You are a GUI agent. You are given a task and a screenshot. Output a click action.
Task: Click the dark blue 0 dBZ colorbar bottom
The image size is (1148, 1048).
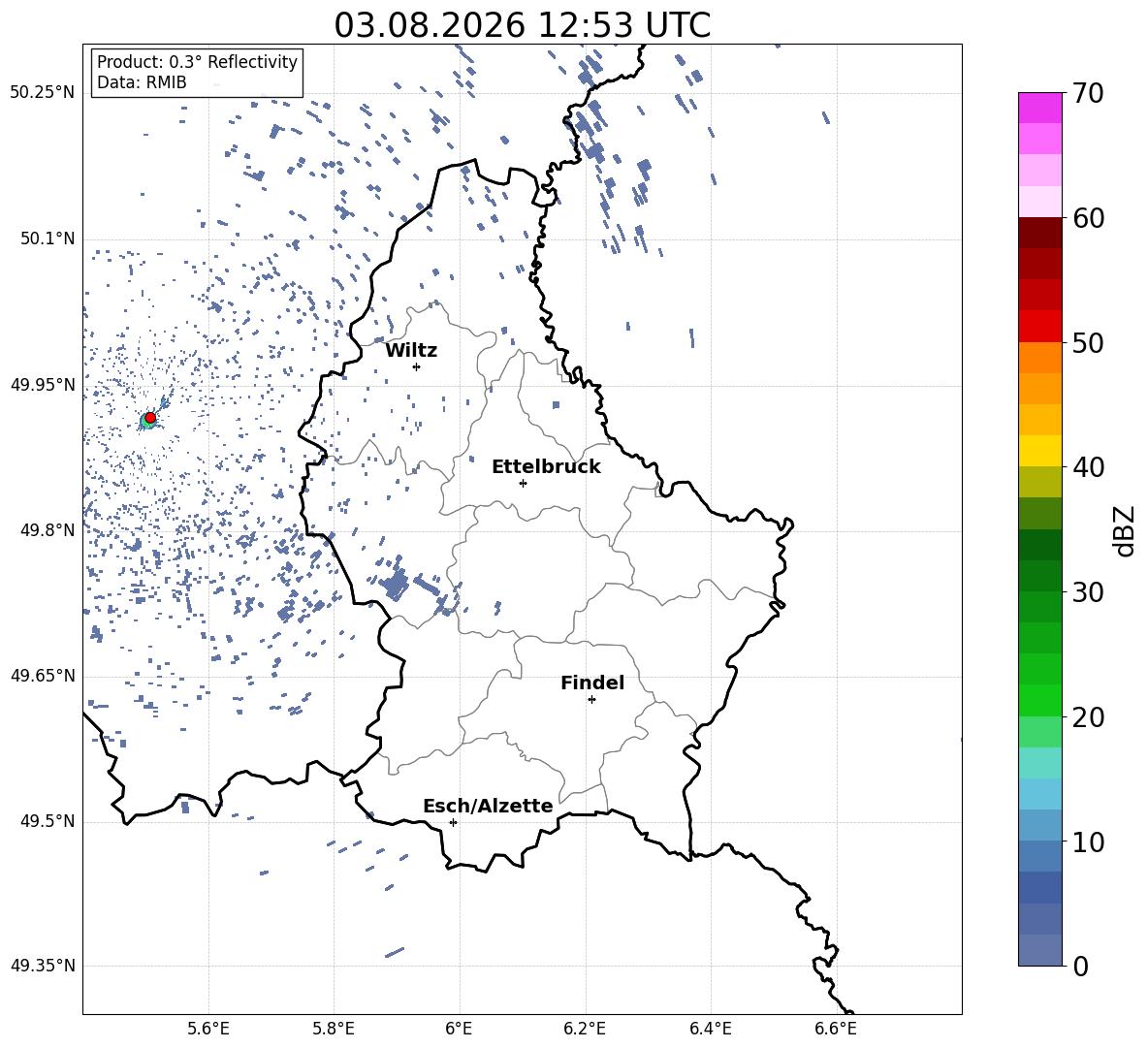(1039, 950)
